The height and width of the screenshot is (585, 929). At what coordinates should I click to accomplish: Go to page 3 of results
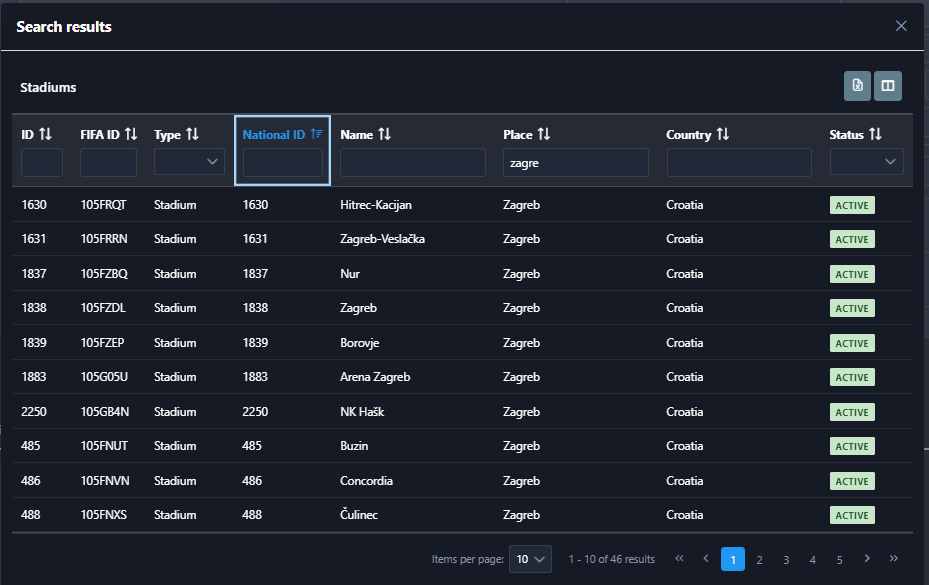click(x=787, y=559)
